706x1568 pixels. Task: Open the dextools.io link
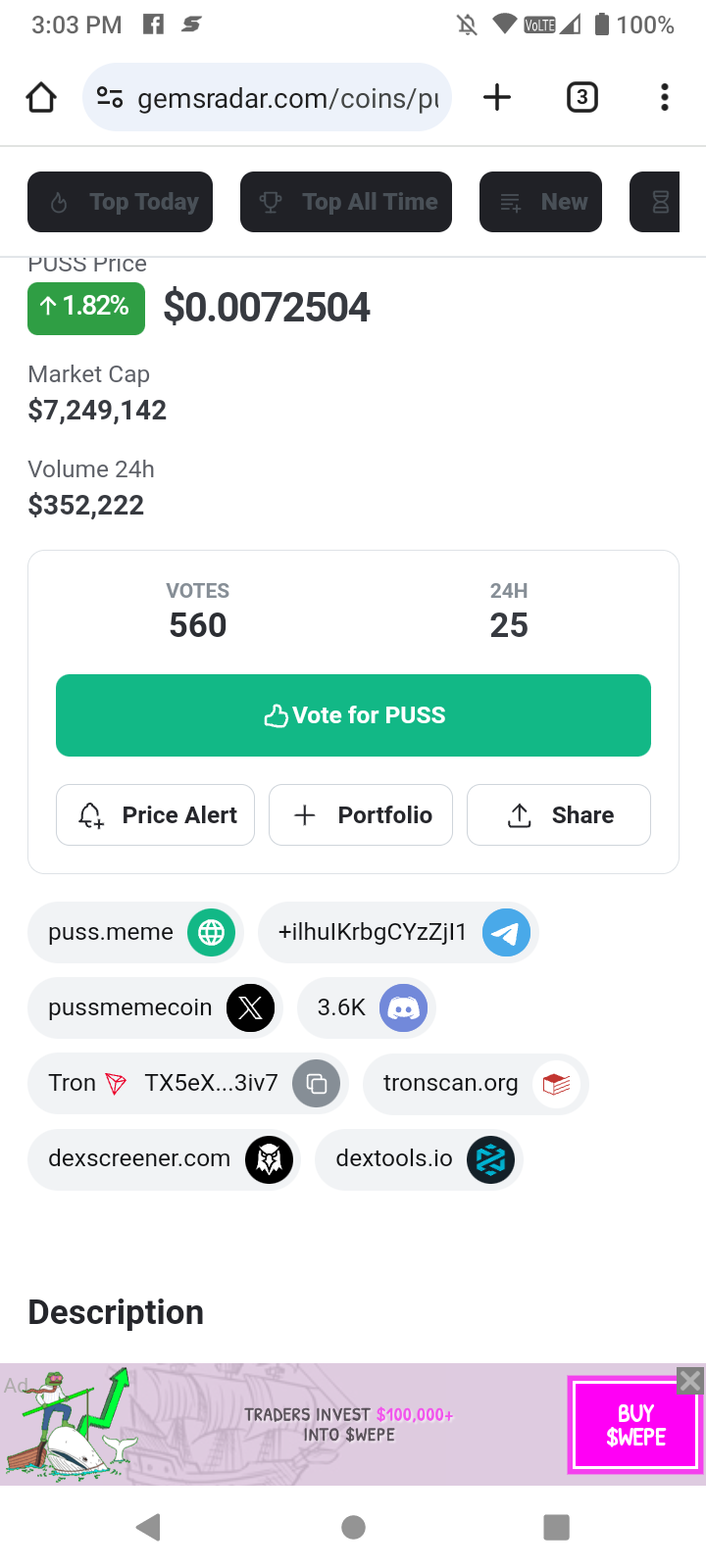point(419,1159)
